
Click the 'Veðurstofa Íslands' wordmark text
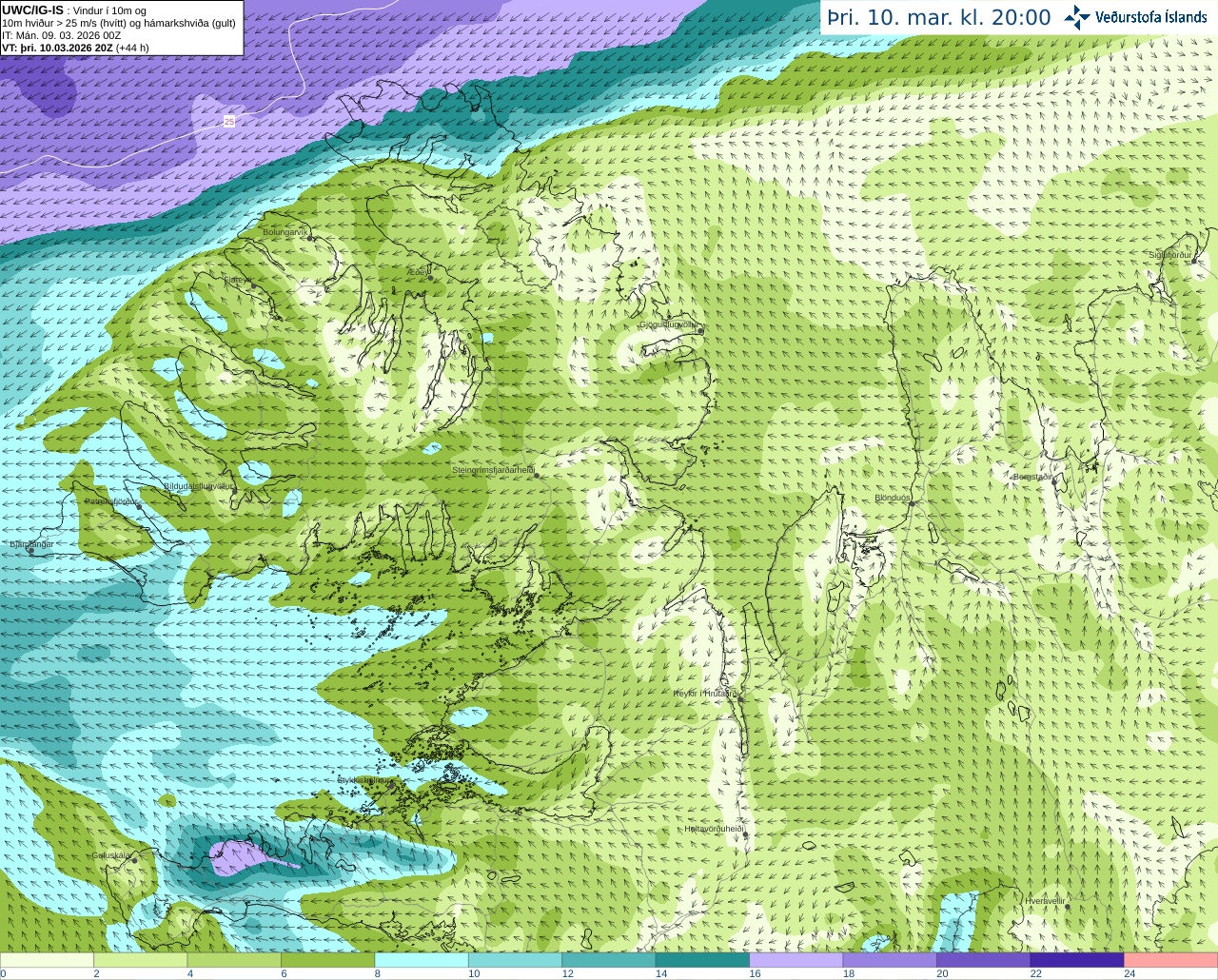[1151, 17]
